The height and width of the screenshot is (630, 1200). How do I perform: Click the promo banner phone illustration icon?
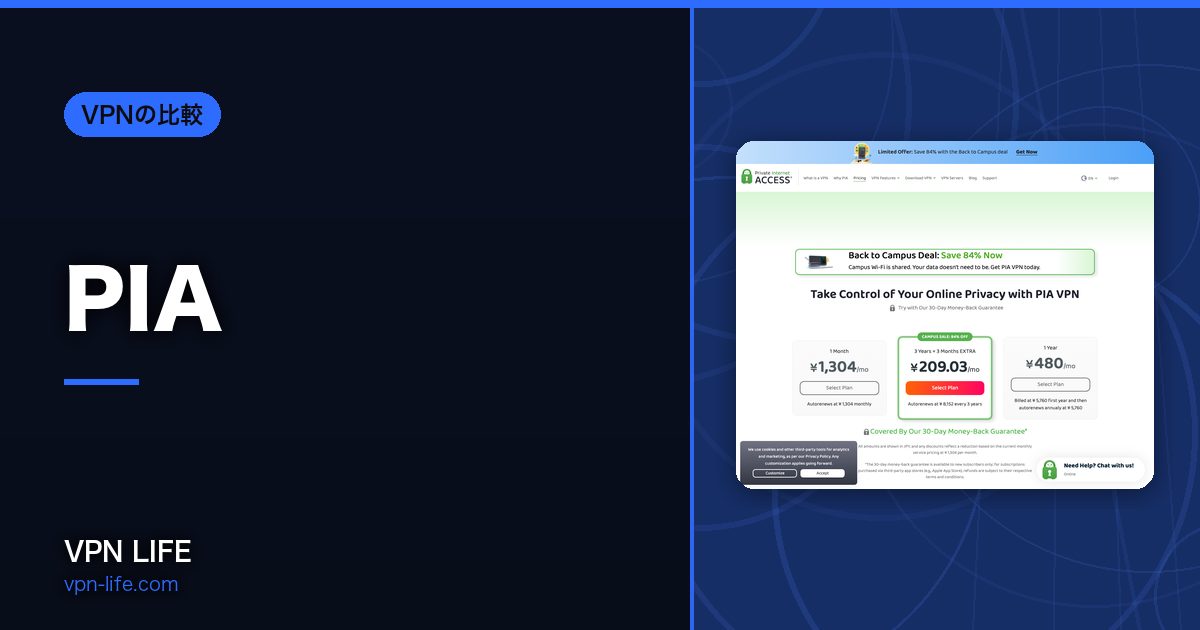click(x=862, y=152)
